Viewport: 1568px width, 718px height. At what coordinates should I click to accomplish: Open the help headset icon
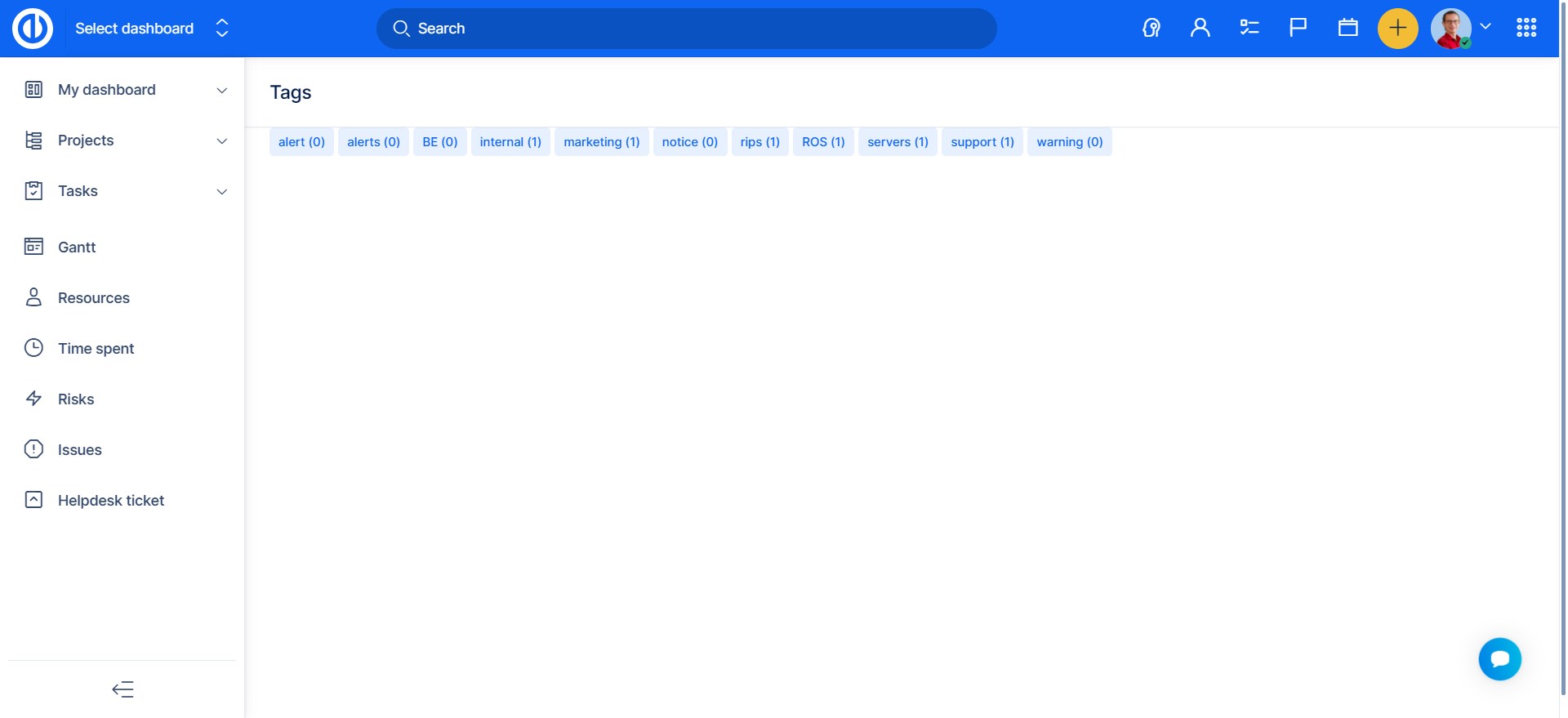[1151, 29]
